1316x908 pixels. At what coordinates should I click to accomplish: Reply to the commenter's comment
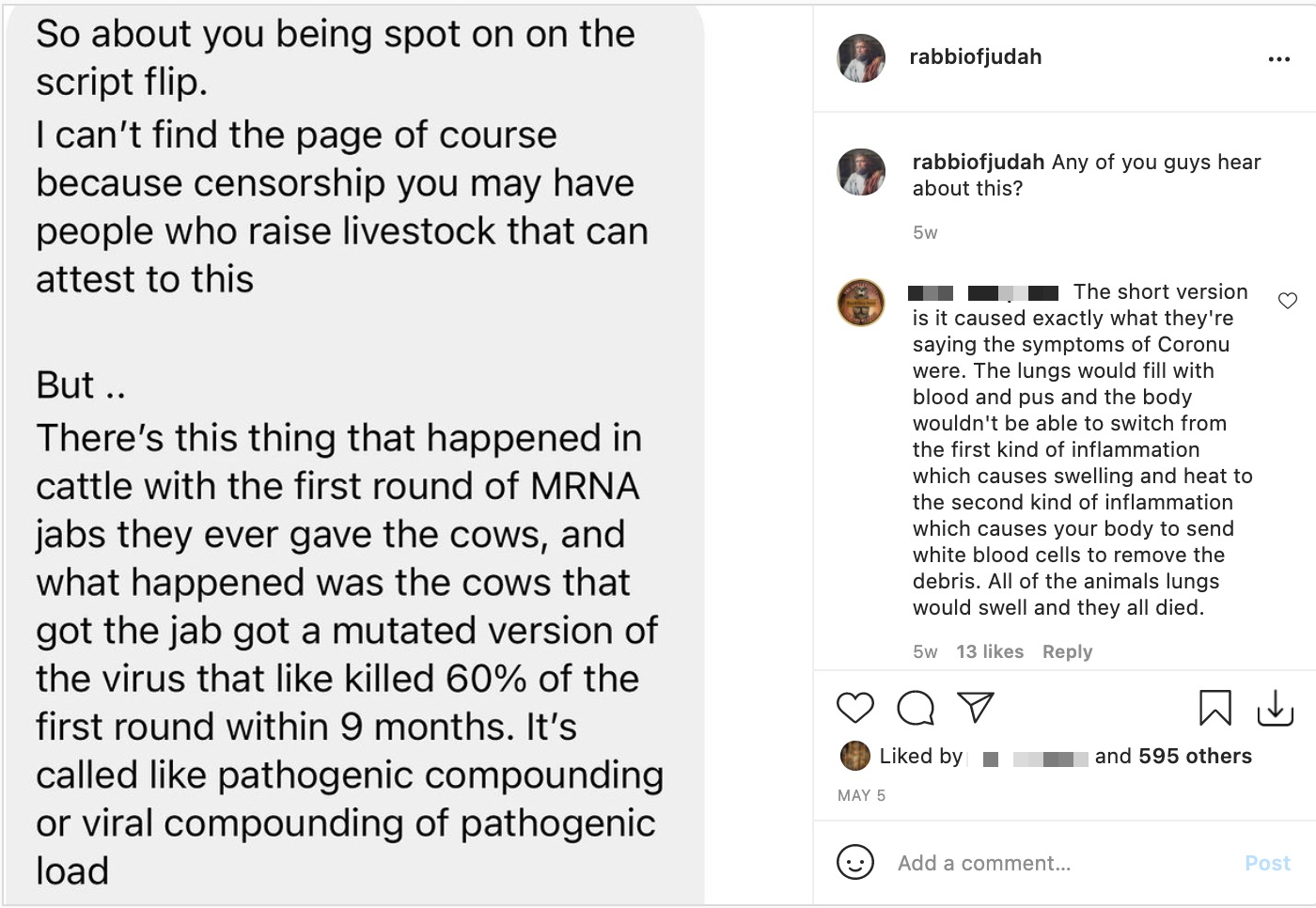click(x=1067, y=651)
